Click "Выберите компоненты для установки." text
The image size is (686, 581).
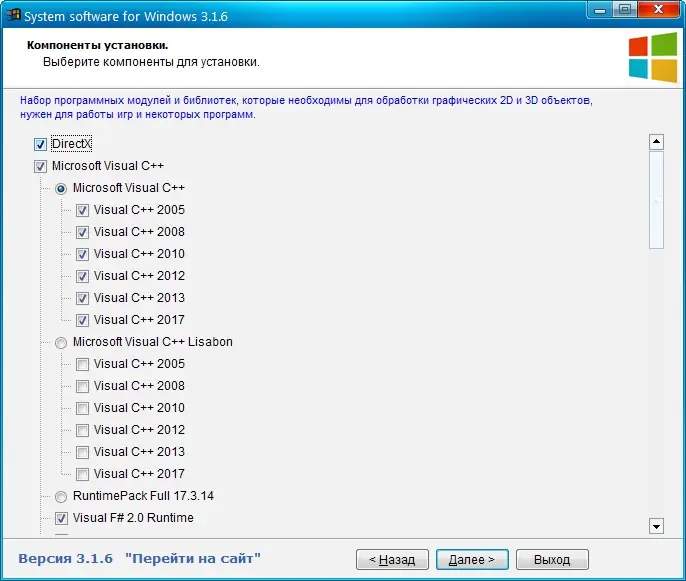tap(151, 62)
